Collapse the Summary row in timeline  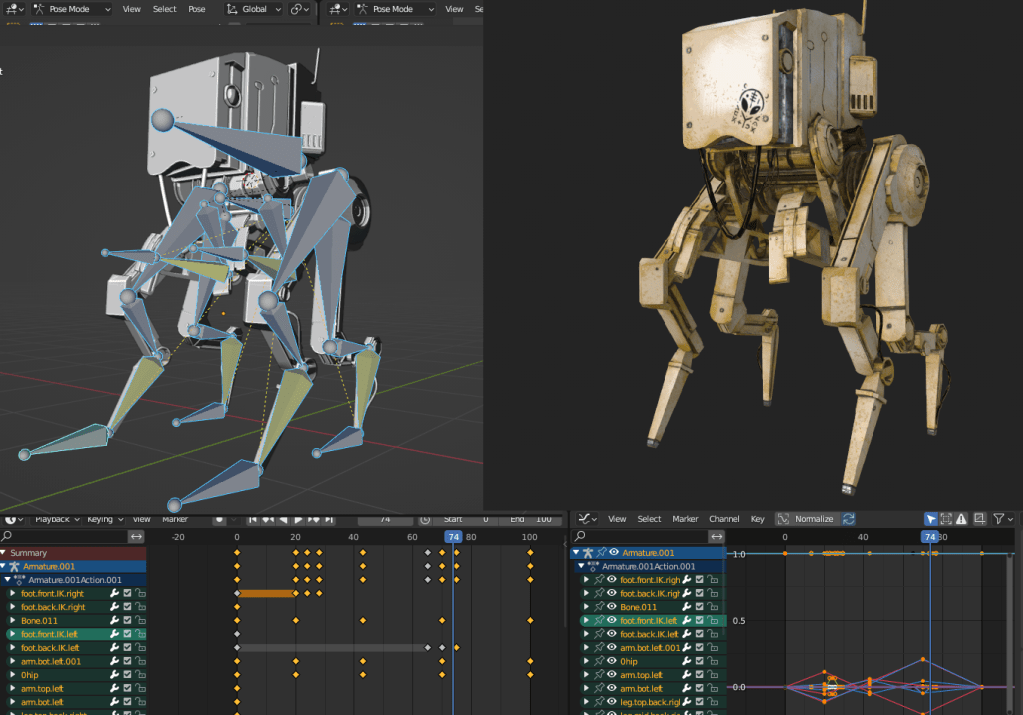4,553
